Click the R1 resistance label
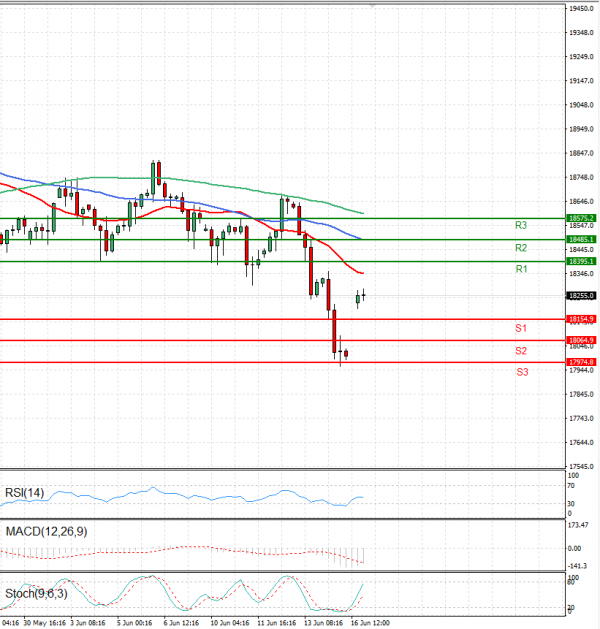The width and height of the screenshot is (600, 629). tap(521, 269)
